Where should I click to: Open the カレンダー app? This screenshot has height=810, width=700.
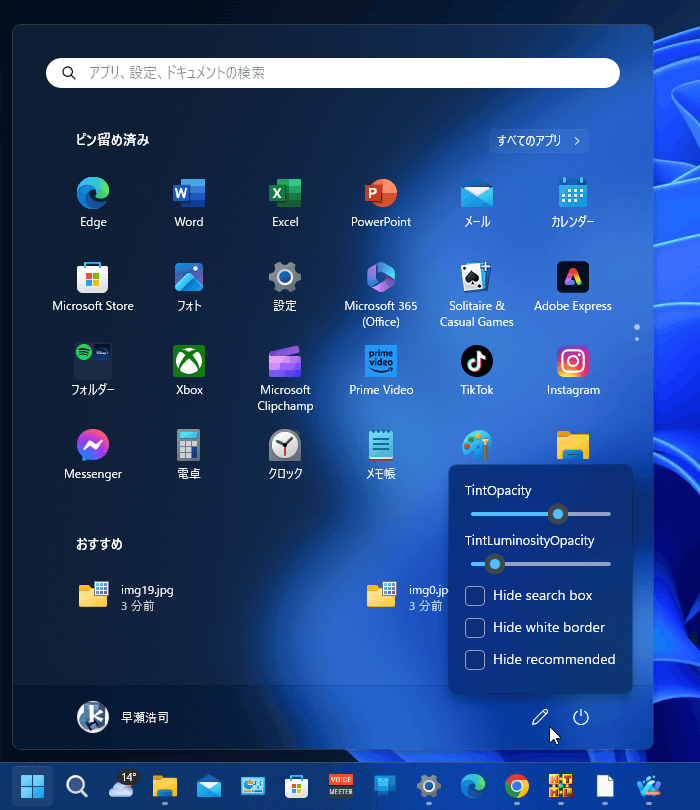coord(572,202)
